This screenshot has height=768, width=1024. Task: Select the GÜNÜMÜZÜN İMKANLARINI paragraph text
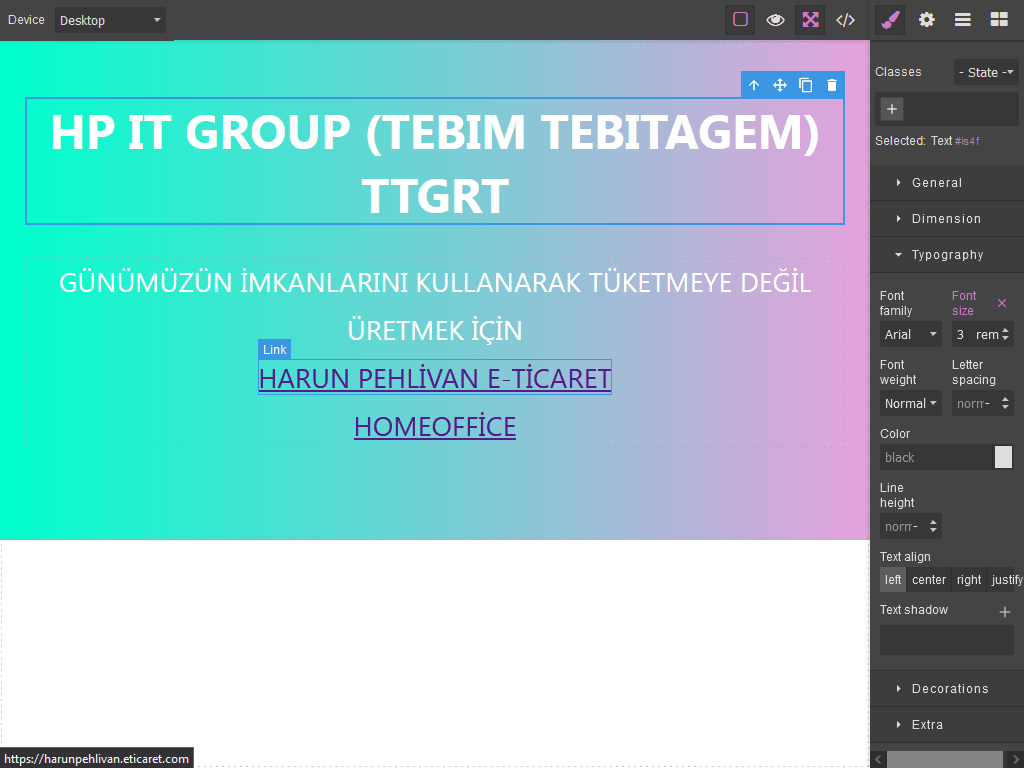(x=435, y=306)
